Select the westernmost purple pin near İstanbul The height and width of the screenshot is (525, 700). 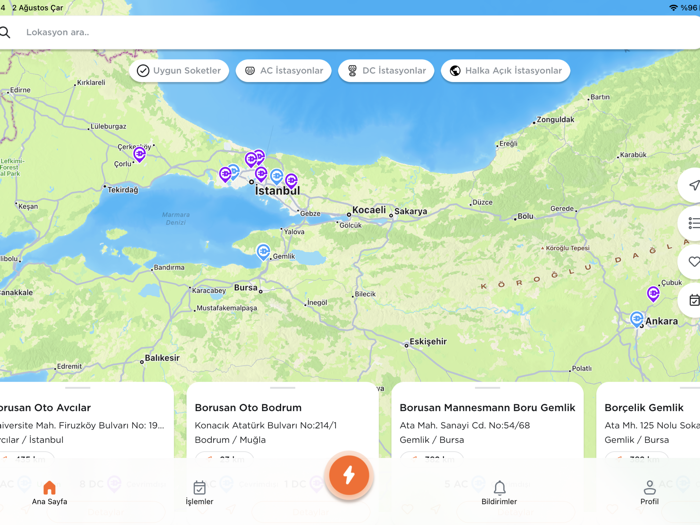(x=225, y=175)
